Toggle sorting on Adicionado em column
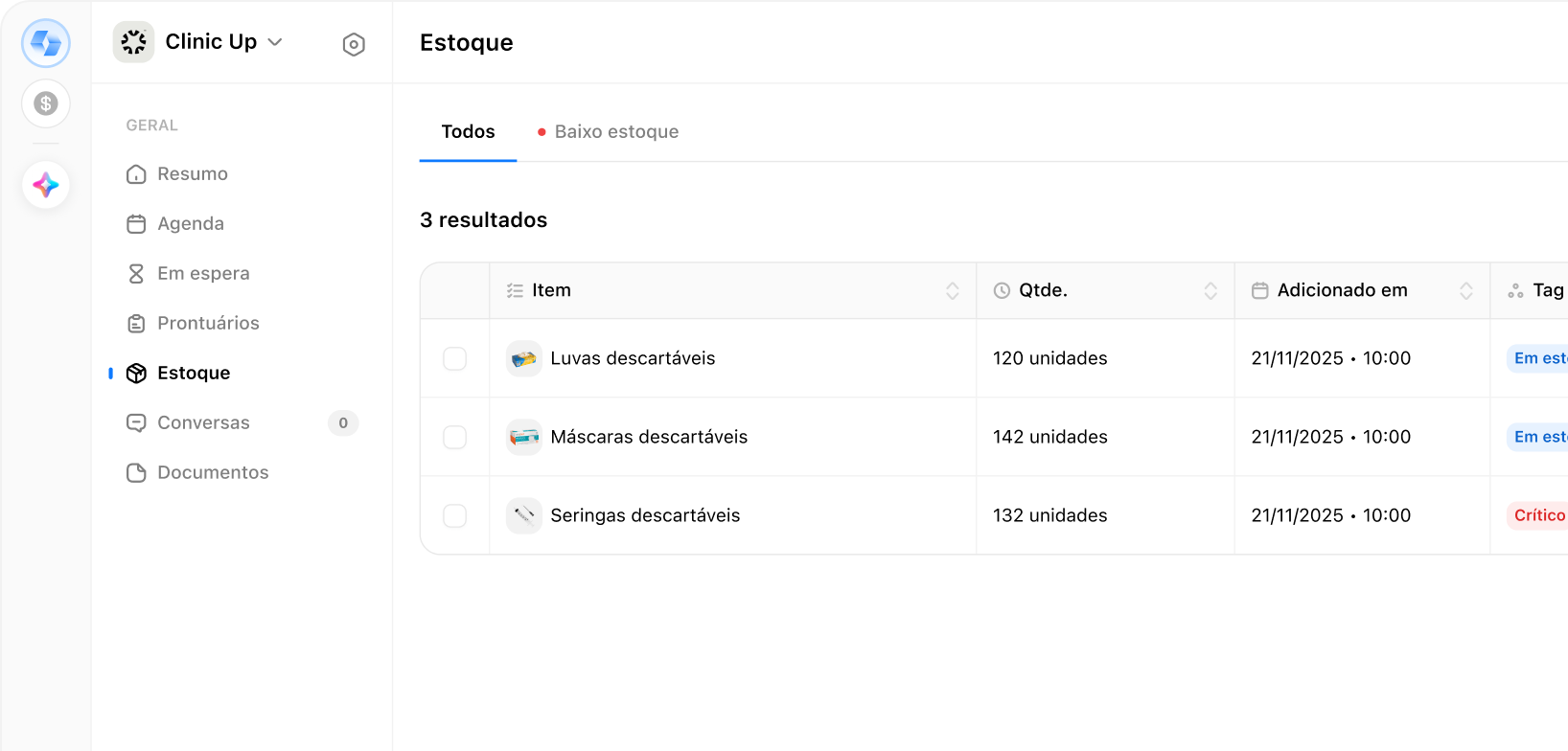This screenshot has height=751, width=1568. [x=1466, y=291]
